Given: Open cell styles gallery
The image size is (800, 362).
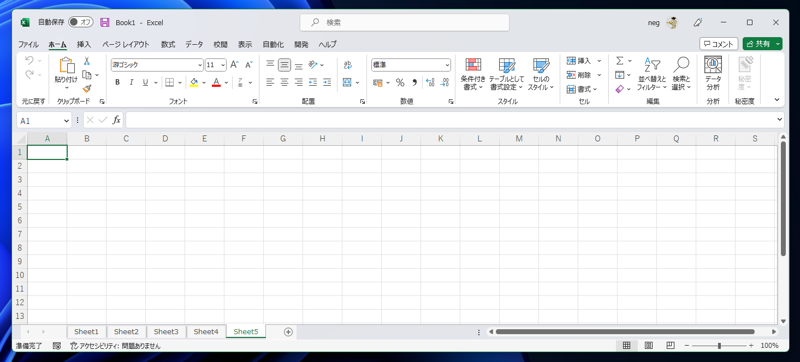Looking at the screenshot, I should click(541, 74).
